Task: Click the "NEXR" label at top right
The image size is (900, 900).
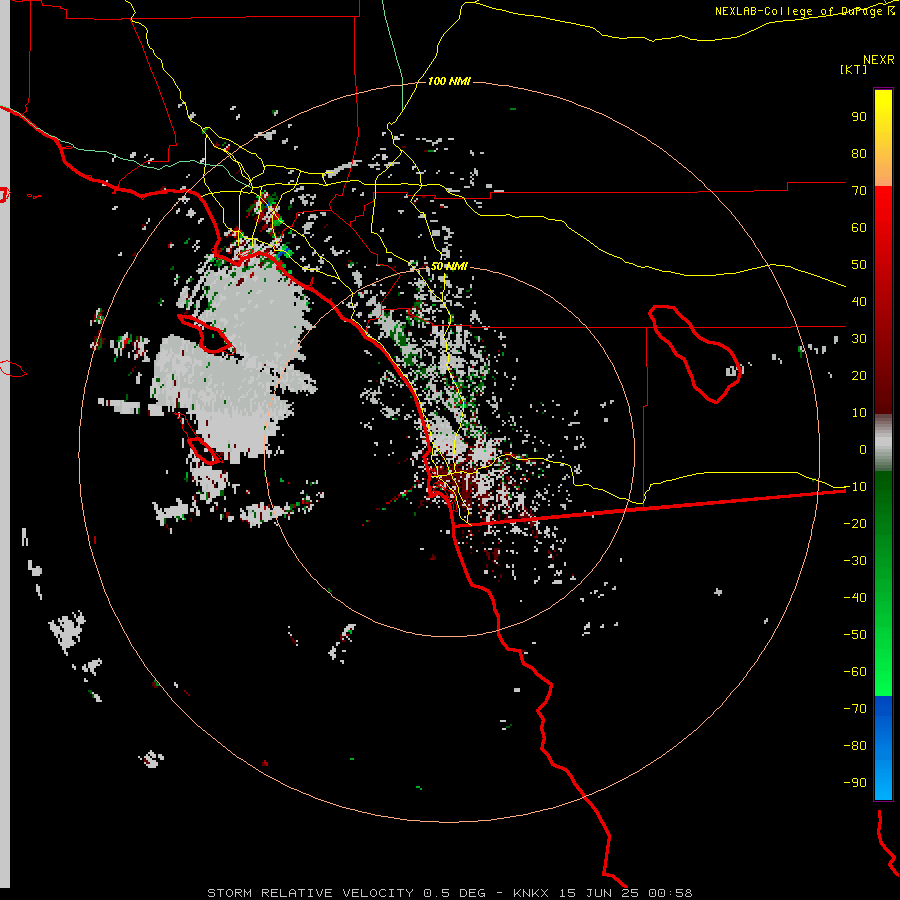Action: [879, 60]
